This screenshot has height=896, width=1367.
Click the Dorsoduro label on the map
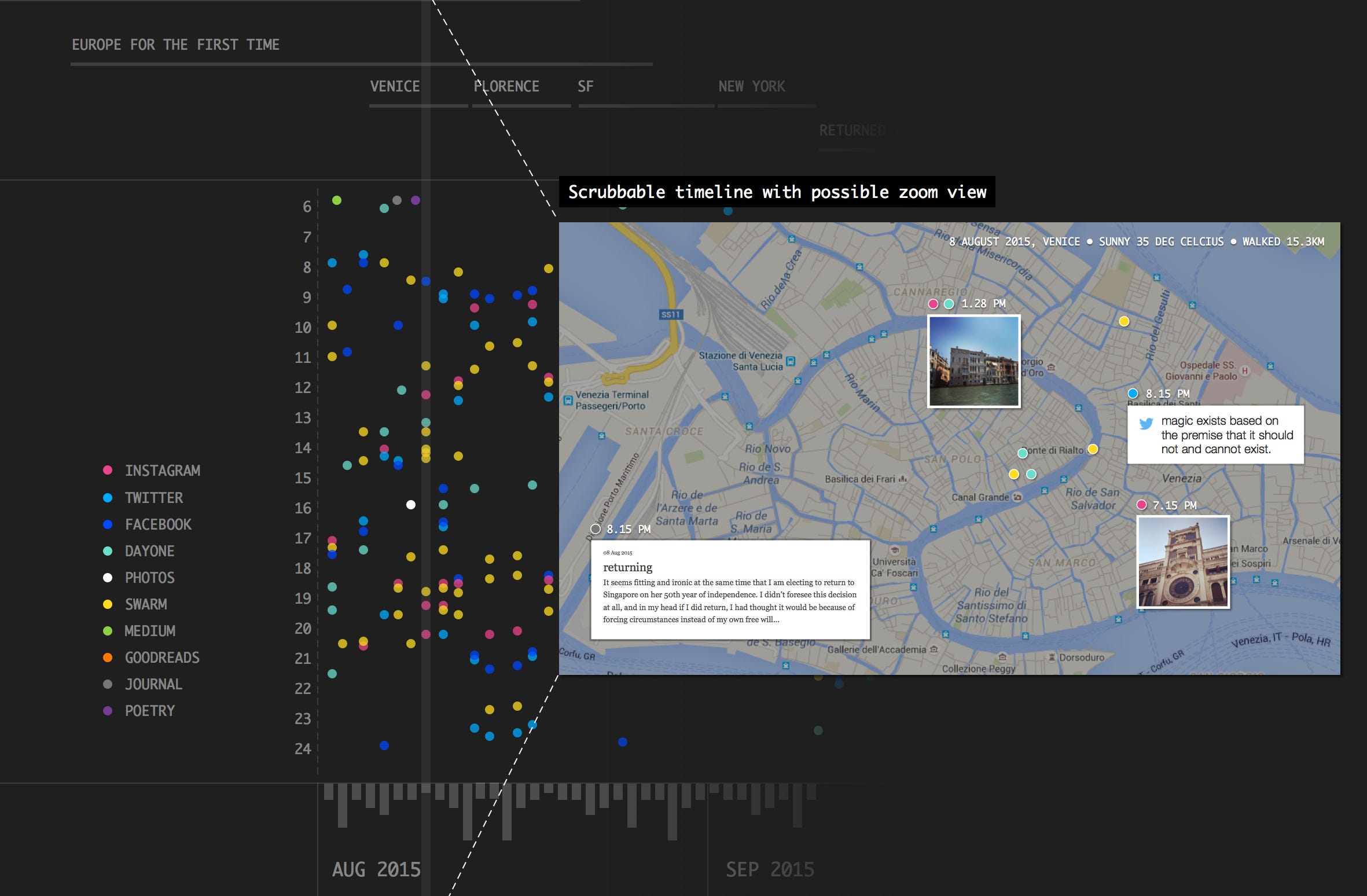(1081, 657)
